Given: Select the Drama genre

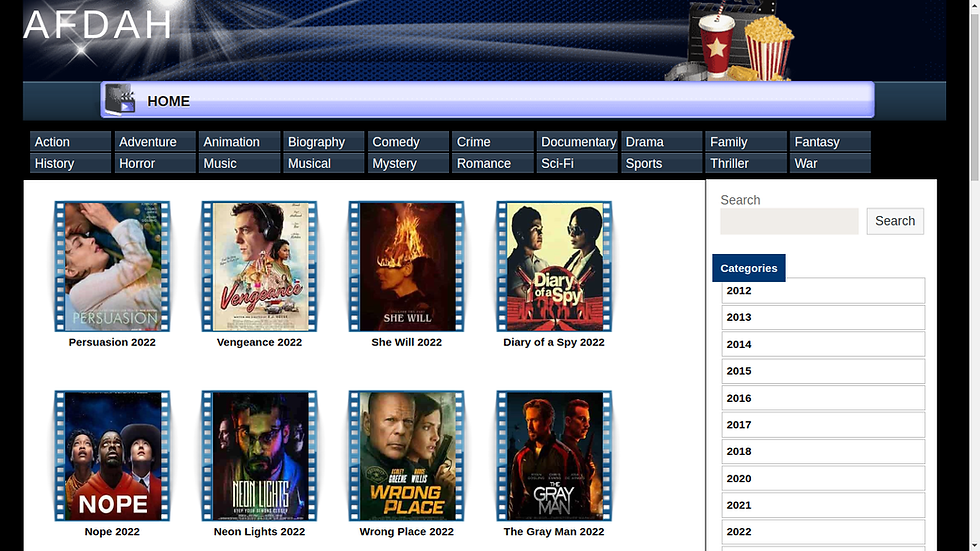Looking at the screenshot, I should click(x=661, y=142).
